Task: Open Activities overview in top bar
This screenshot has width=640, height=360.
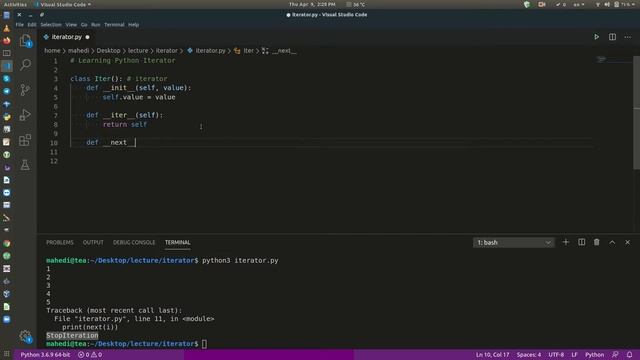Action: [15, 4]
